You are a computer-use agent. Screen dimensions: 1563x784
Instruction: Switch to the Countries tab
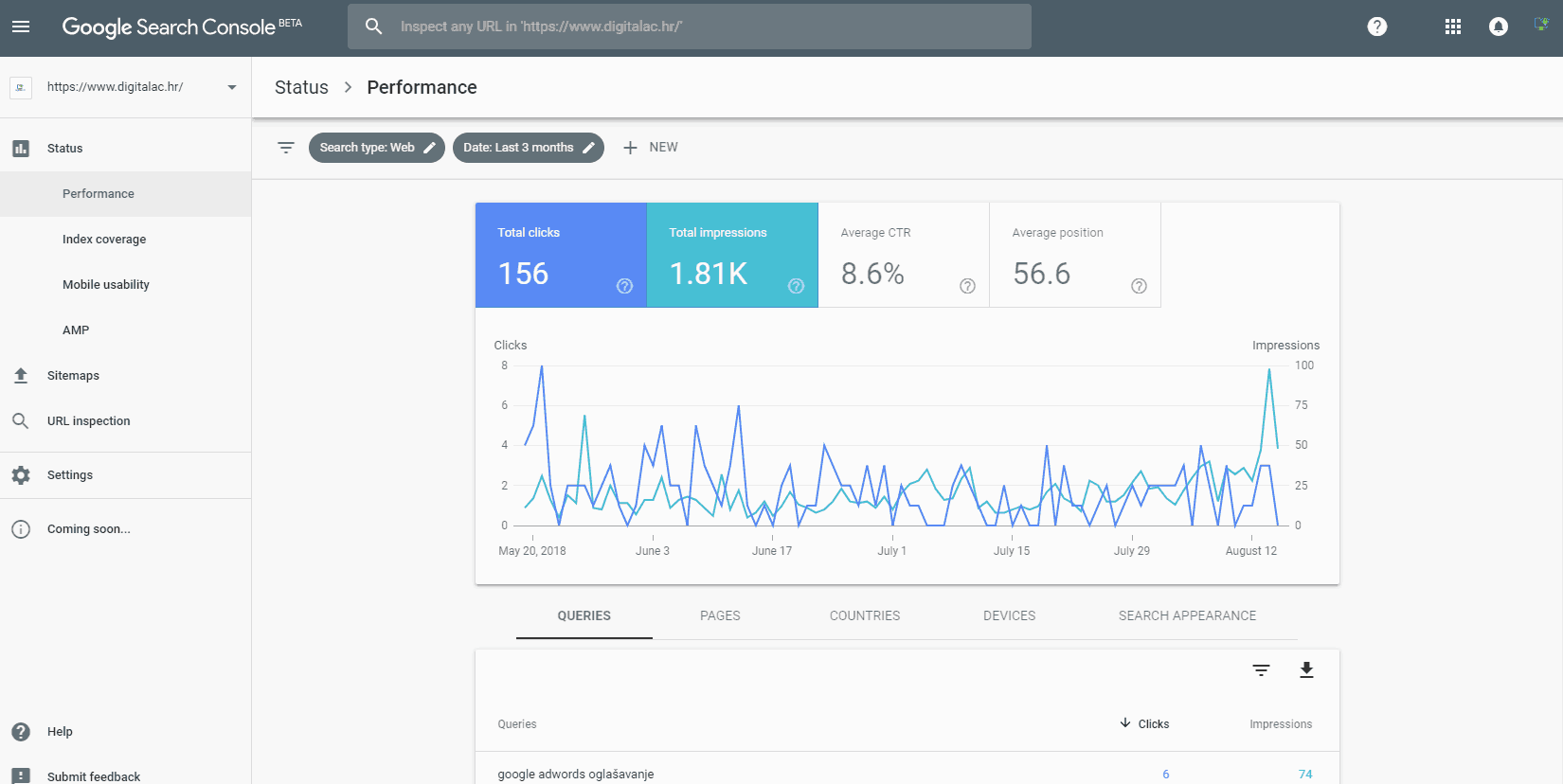[865, 615]
